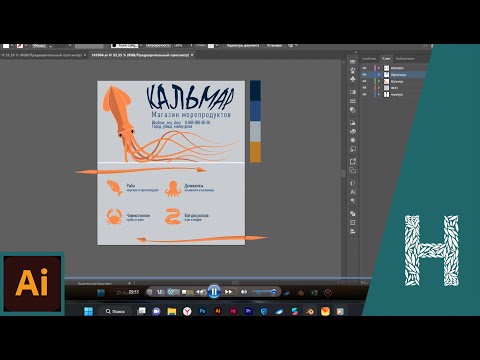Image resolution: width=480 pixels, height=360 pixels.
Task: Hide the Кальмар layer with its eye
Action: point(364,81)
